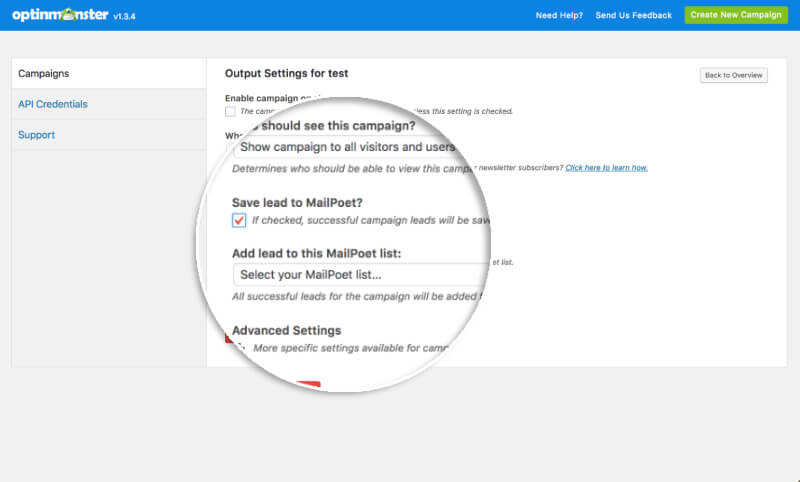Click the v1.3.4 version text
Screen dimensions: 800x482
[124, 17]
